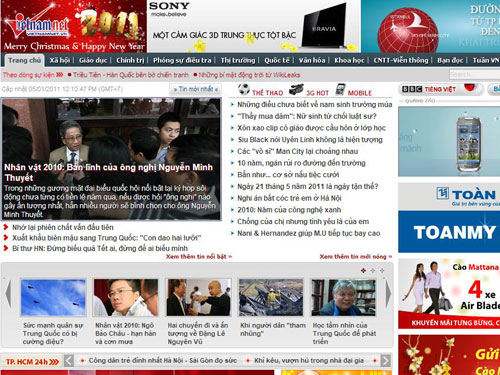This screenshot has height=375, width=500.
Task: Click the "tham nhũng" rubble thumbnail
Action: [271, 298]
